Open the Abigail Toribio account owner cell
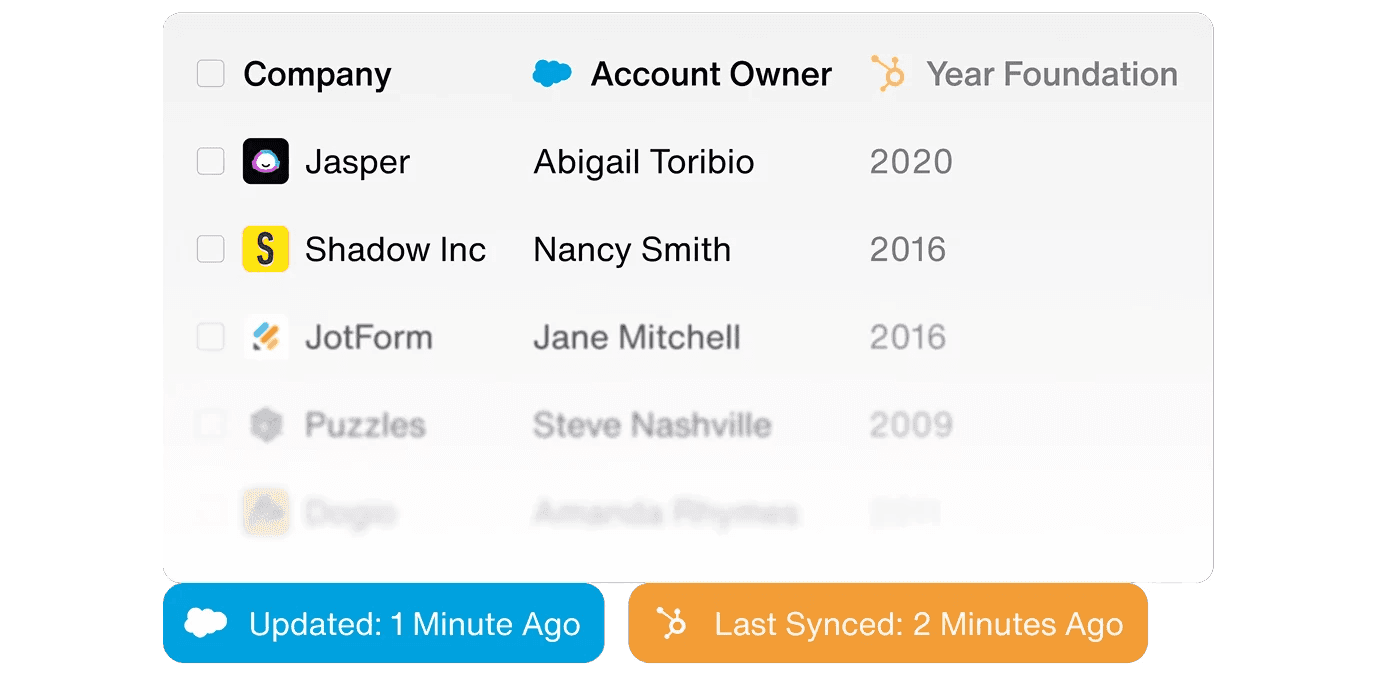Image resolution: width=1380 pixels, height=678 pixels. click(x=644, y=162)
